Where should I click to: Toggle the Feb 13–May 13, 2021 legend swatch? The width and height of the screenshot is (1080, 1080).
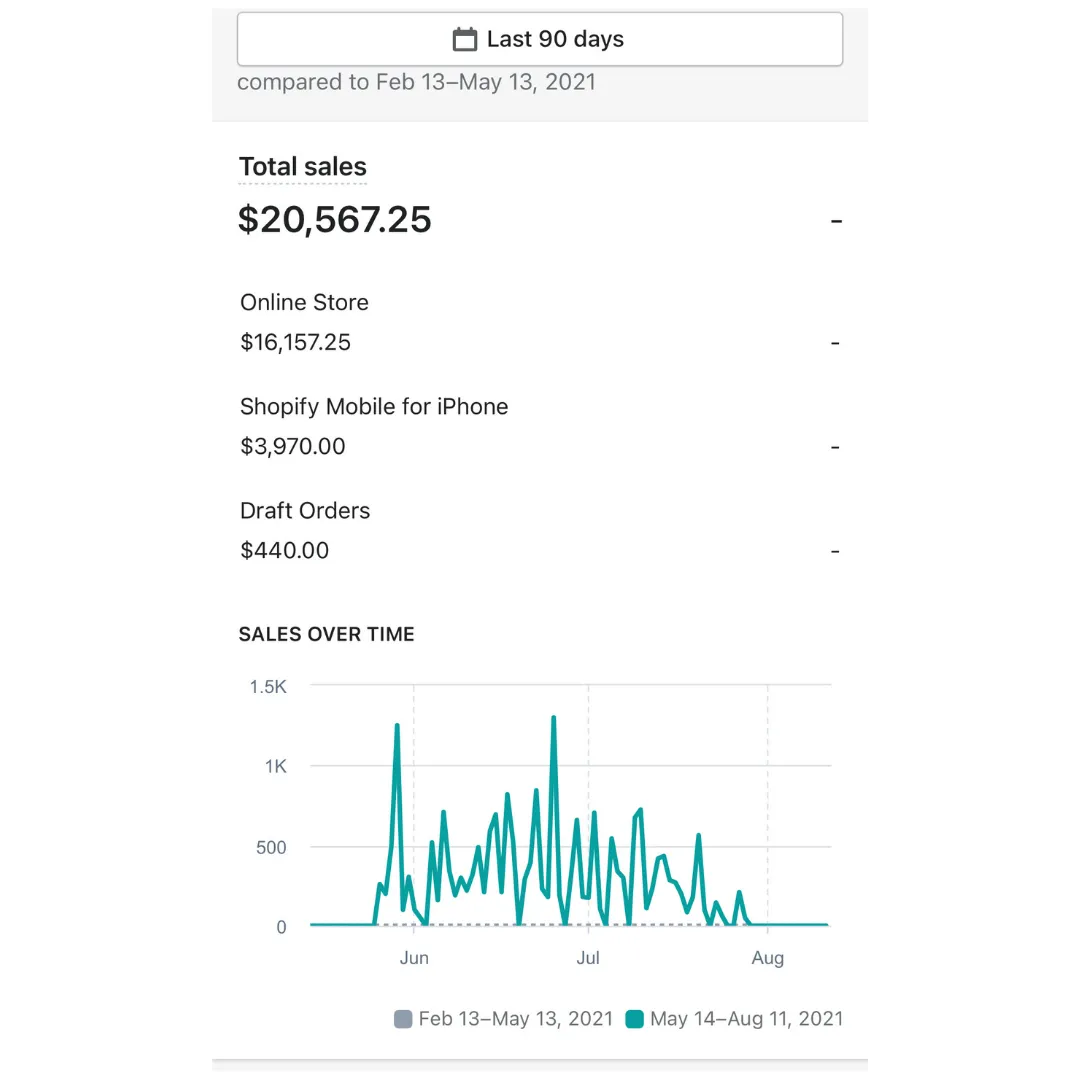(x=404, y=1019)
